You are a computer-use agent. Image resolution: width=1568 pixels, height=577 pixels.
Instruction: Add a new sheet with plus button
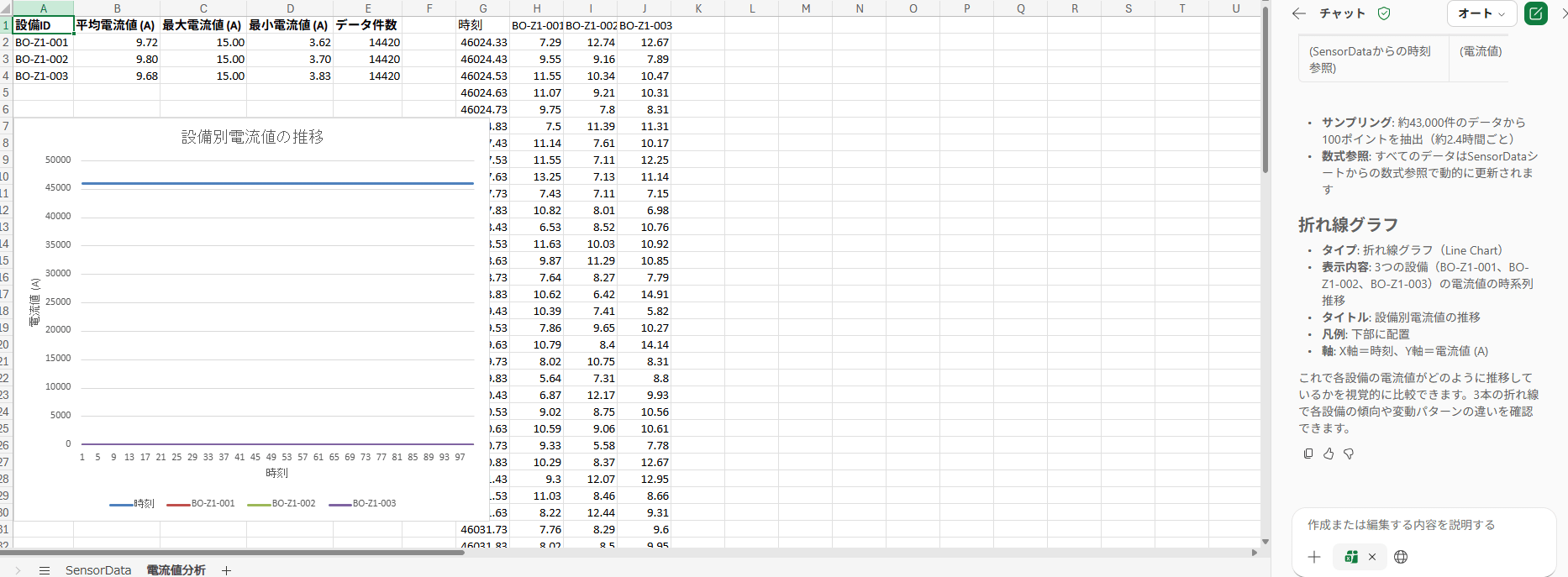click(226, 570)
